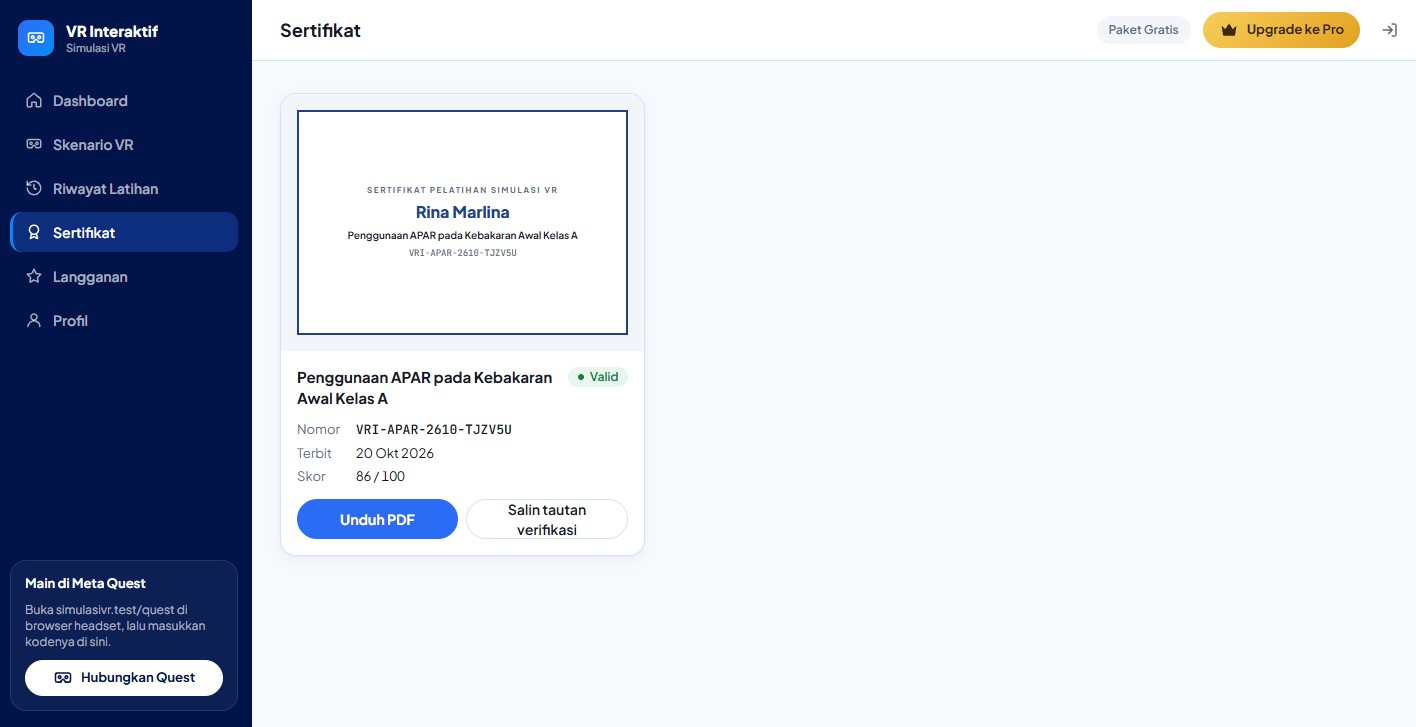Click the Upgrade ke Pro button

click(x=1281, y=30)
